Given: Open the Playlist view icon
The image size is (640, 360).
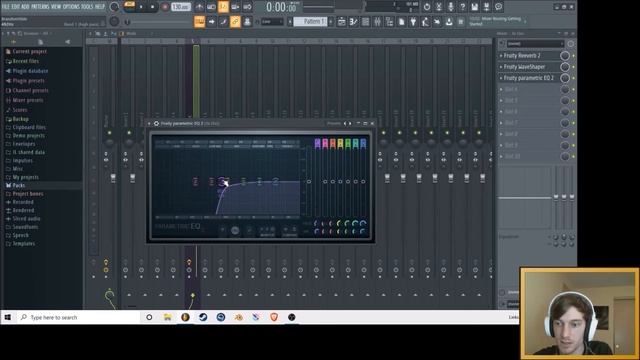Looking at the screenshot, I should (342, 22).
